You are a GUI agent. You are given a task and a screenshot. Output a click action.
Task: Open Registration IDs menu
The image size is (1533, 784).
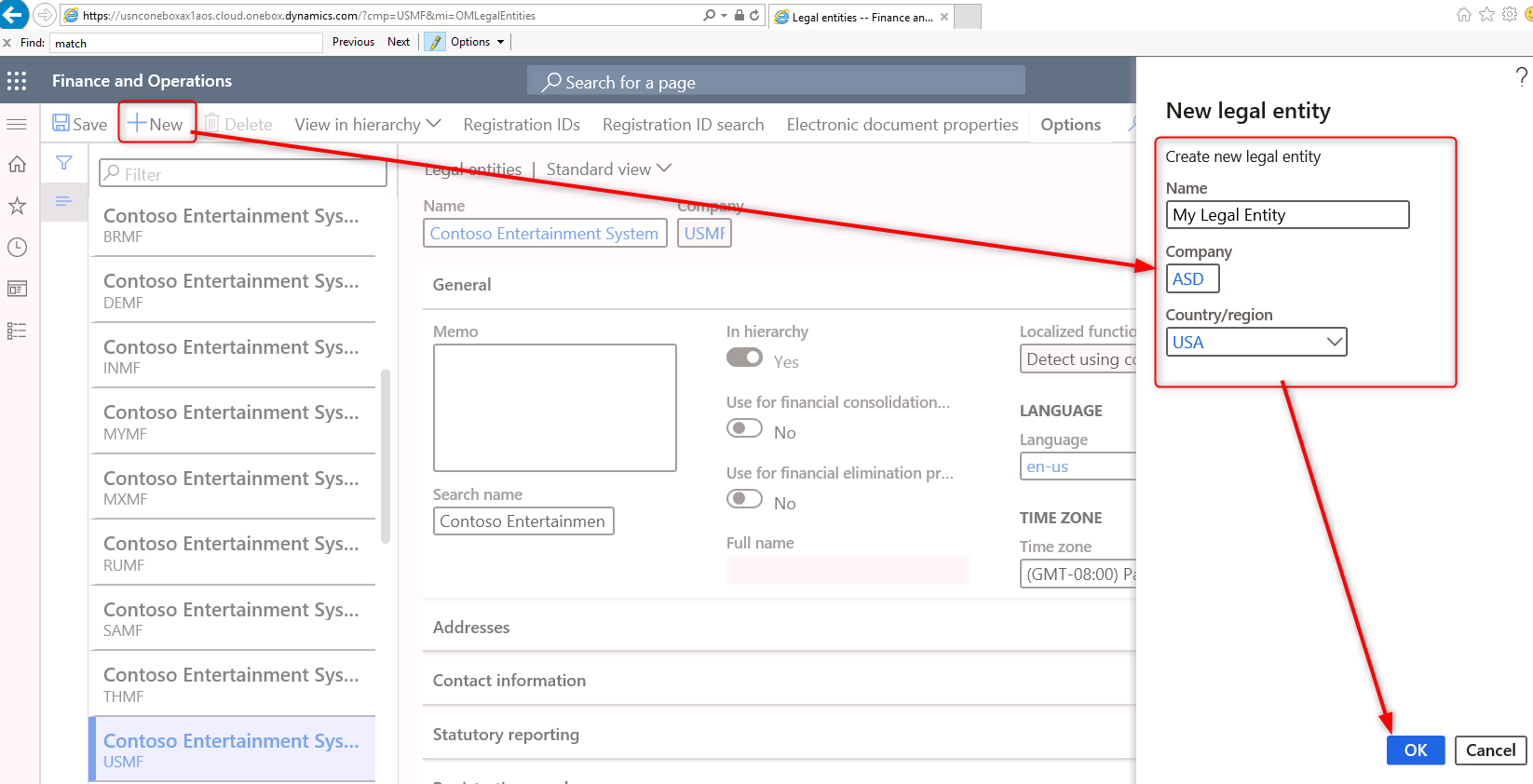pos(522,125)
